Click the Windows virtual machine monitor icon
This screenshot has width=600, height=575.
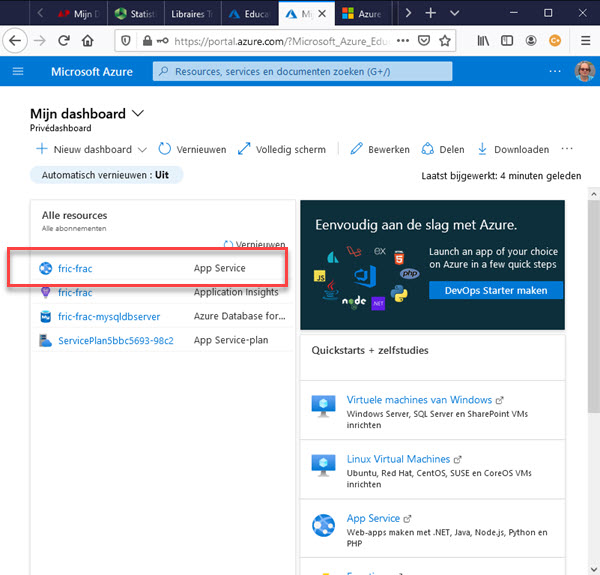tap(323, 406)
